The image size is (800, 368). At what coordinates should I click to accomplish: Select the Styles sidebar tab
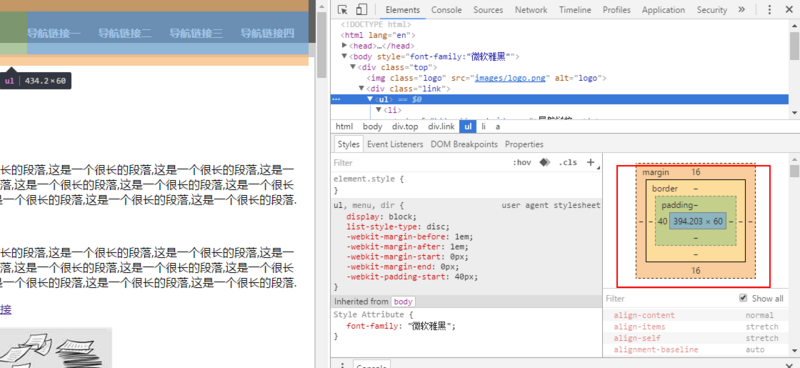pos(348,144)
